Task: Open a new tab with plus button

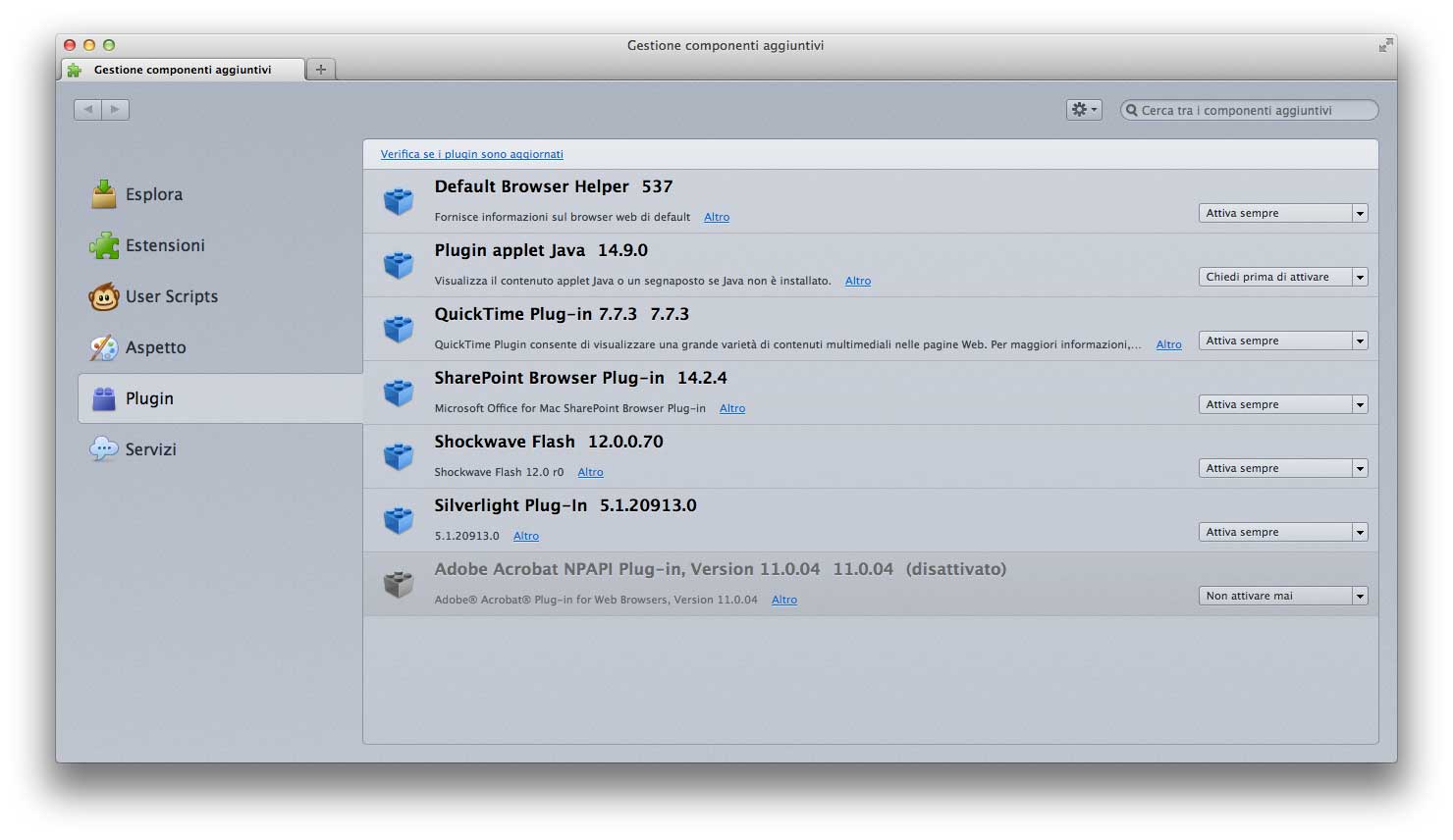Action: pyautogui.click(x=320, y=70)
